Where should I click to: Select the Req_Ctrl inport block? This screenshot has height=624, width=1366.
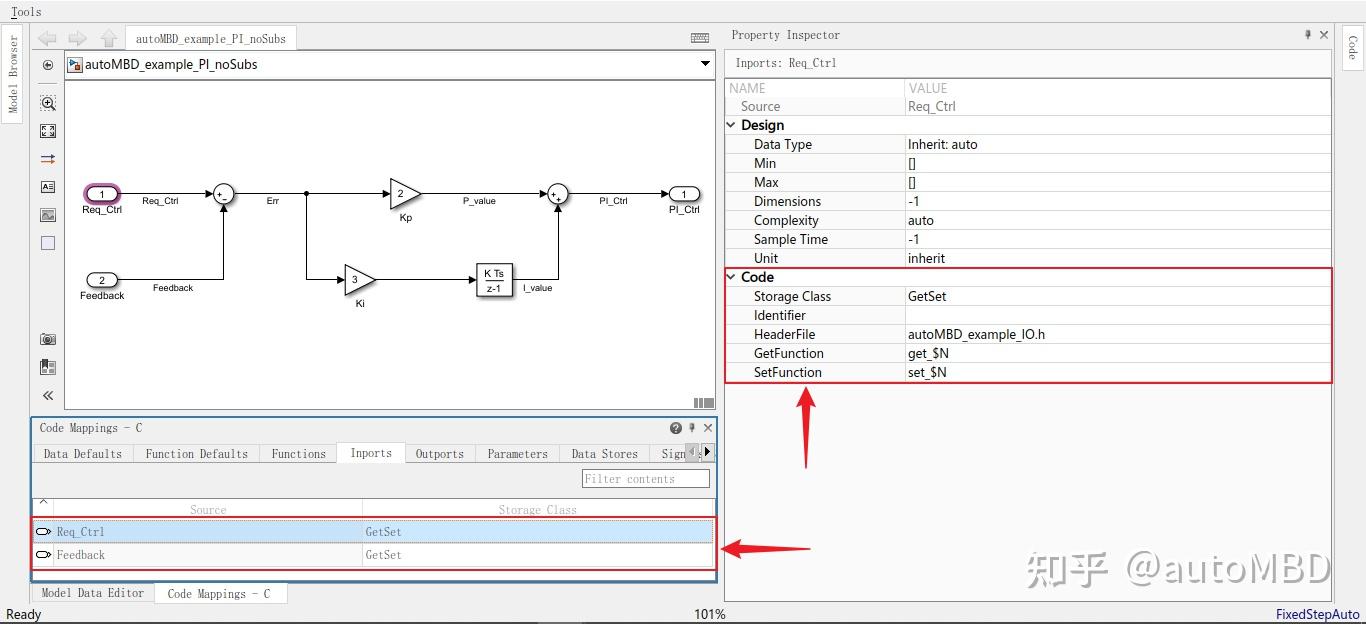pyautogui.click(x=102, y=194)
